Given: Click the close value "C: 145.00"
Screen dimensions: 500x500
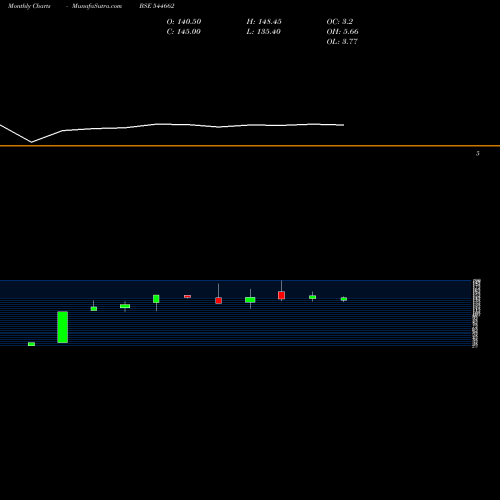Looking at the screenshot, I should pyautogui.click(x=184, y=32).
